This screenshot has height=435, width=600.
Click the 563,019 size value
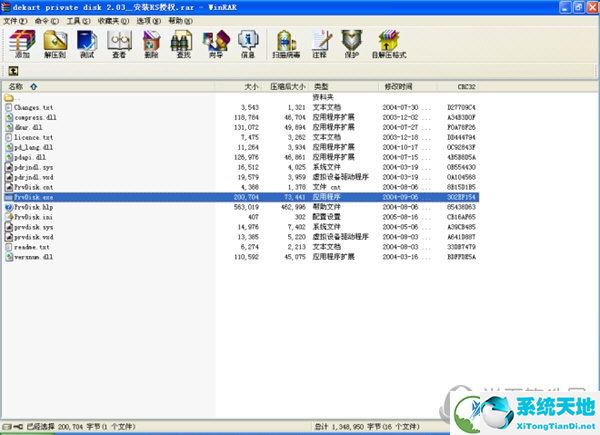tap(246, 207)
